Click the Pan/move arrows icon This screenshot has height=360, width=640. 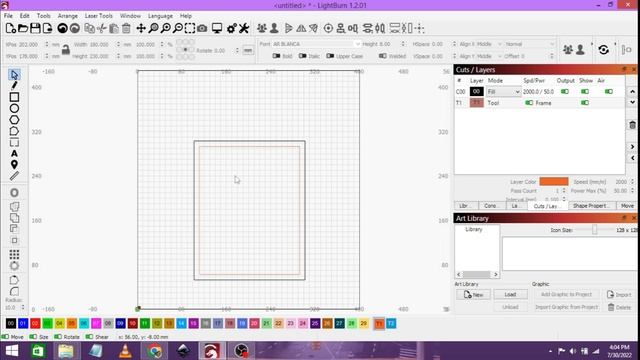[141, 28]
